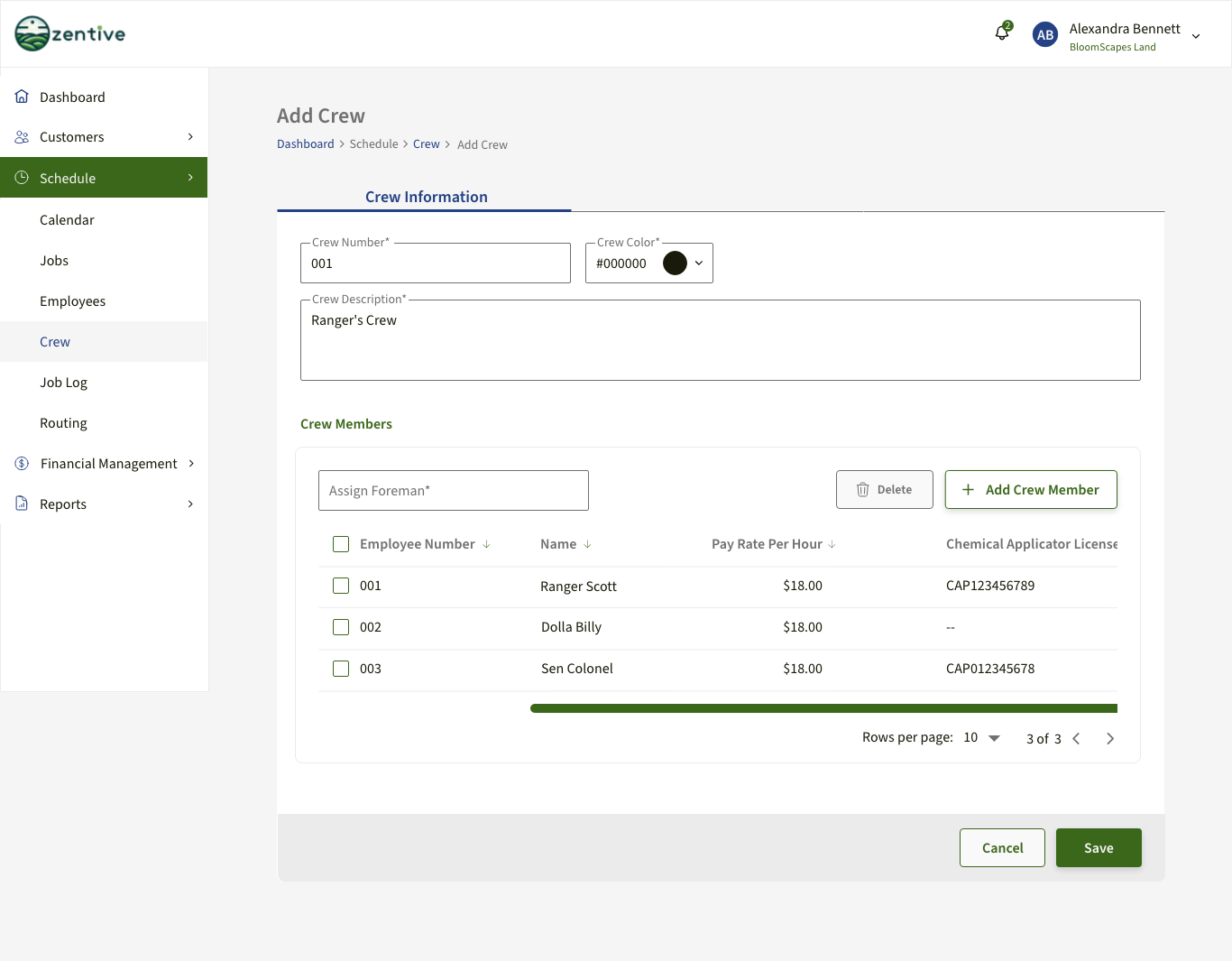This screenshot has width=1232, height=961.
Task: Click the Dashboard home icon
Action: pos(22,97)
